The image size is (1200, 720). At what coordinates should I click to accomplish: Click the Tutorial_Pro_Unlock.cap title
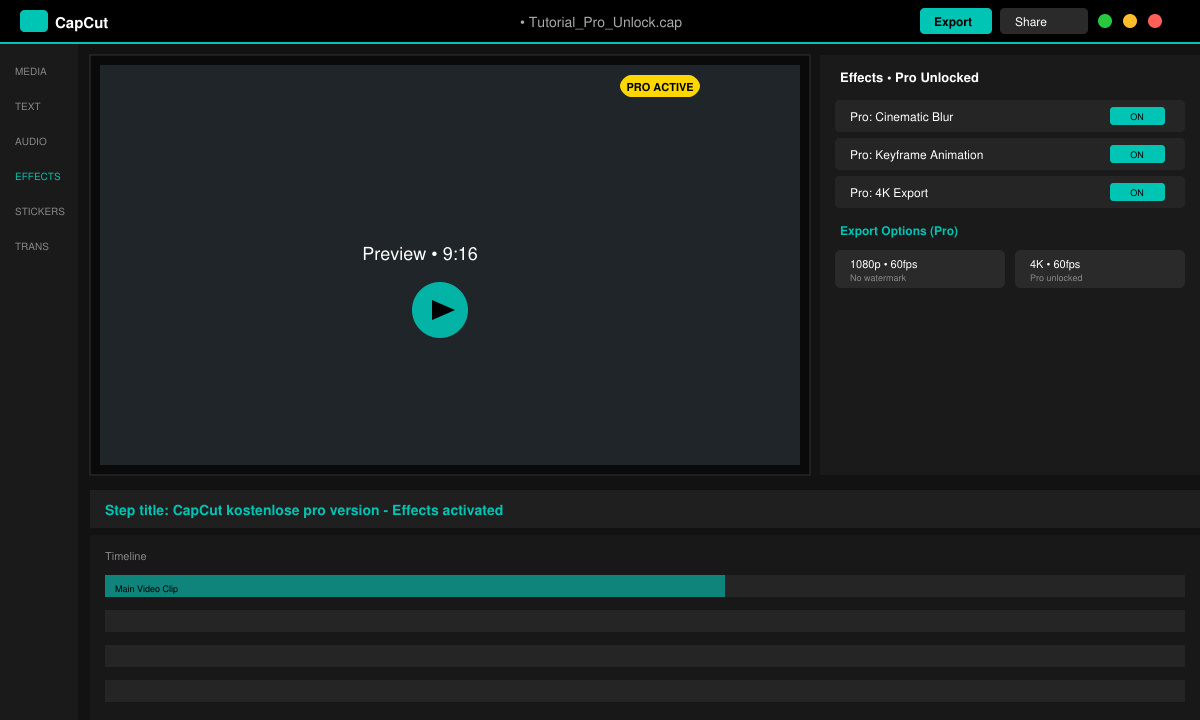(601, 22)
